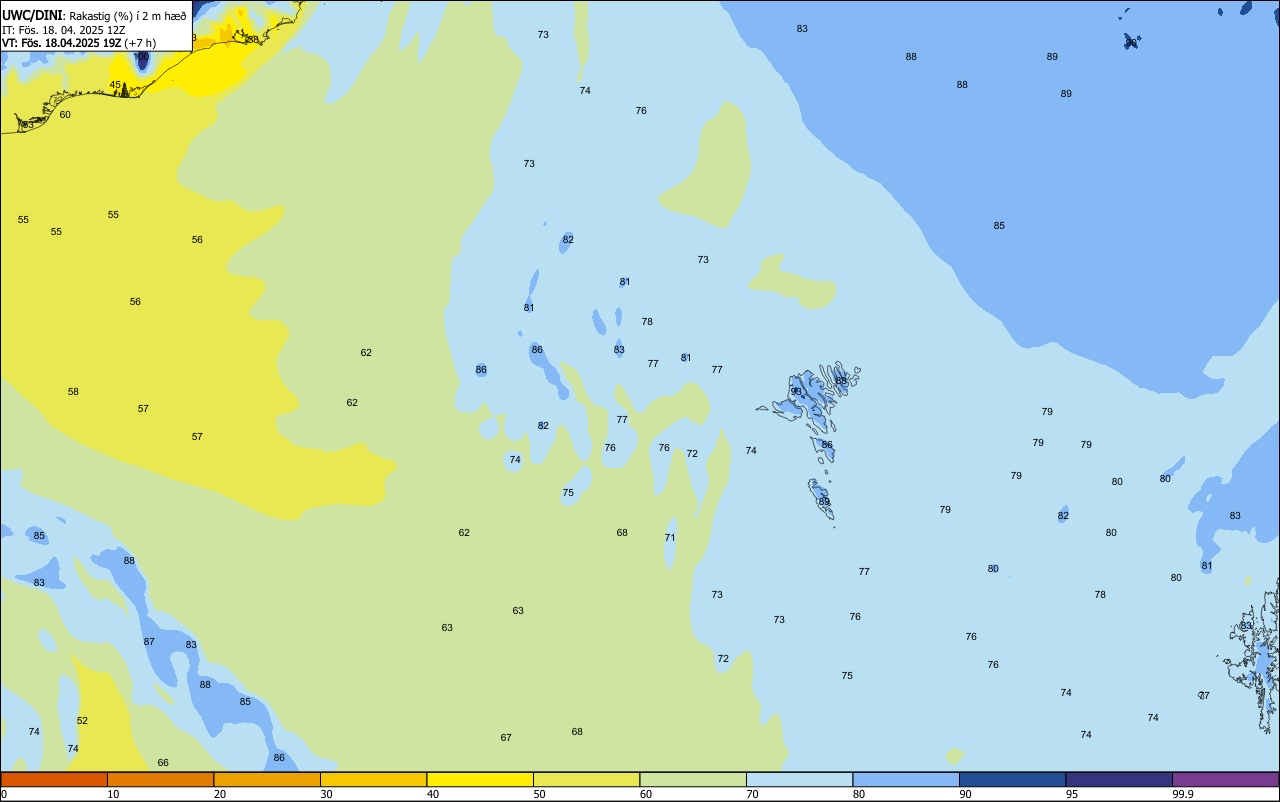Click the map value '87'
The height and width of the screenshot is (802, 1280).
tap(149, 642)
